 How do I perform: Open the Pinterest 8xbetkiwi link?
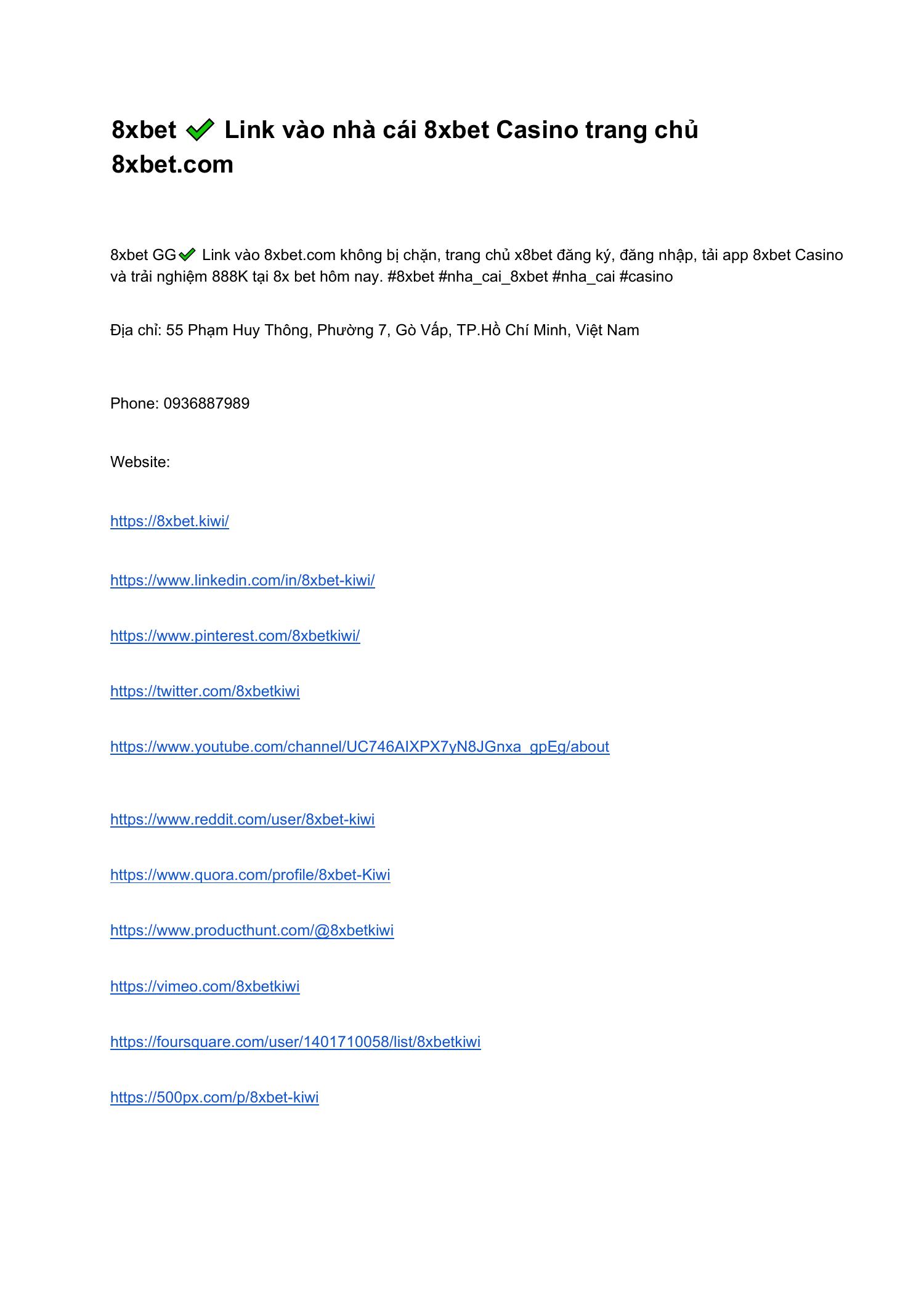point(235,636)
